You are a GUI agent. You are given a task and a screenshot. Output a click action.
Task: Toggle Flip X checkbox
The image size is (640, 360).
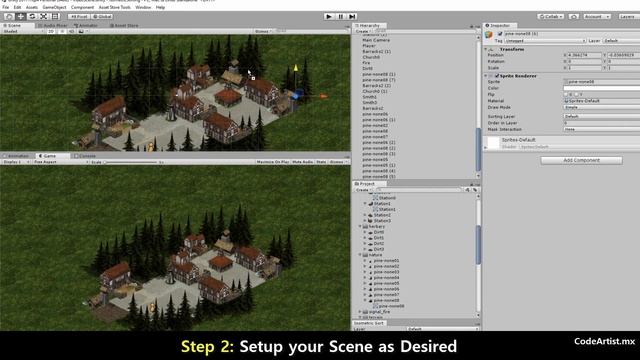click(566, 94)
